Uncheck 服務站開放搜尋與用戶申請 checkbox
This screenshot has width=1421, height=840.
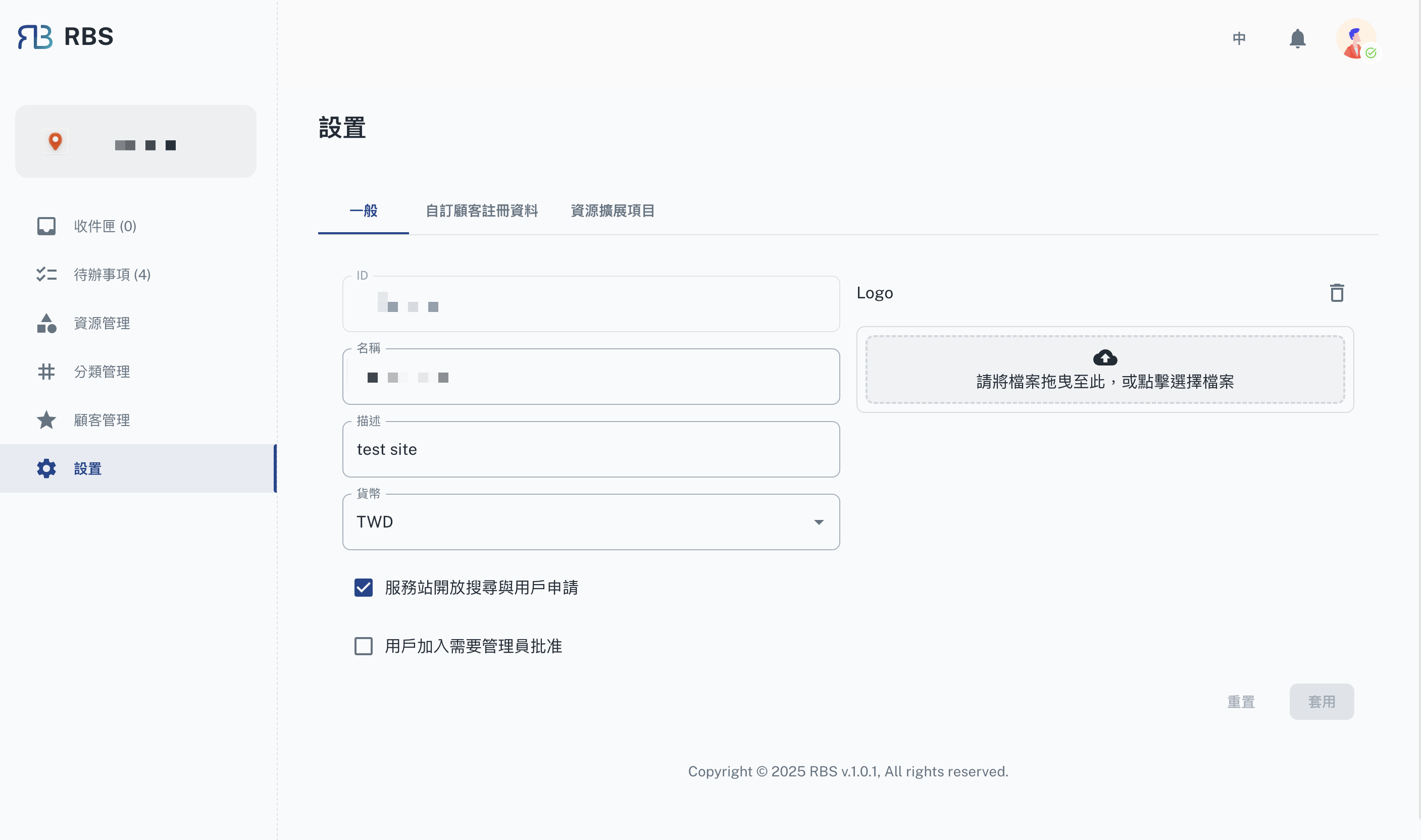pos(364,588)
